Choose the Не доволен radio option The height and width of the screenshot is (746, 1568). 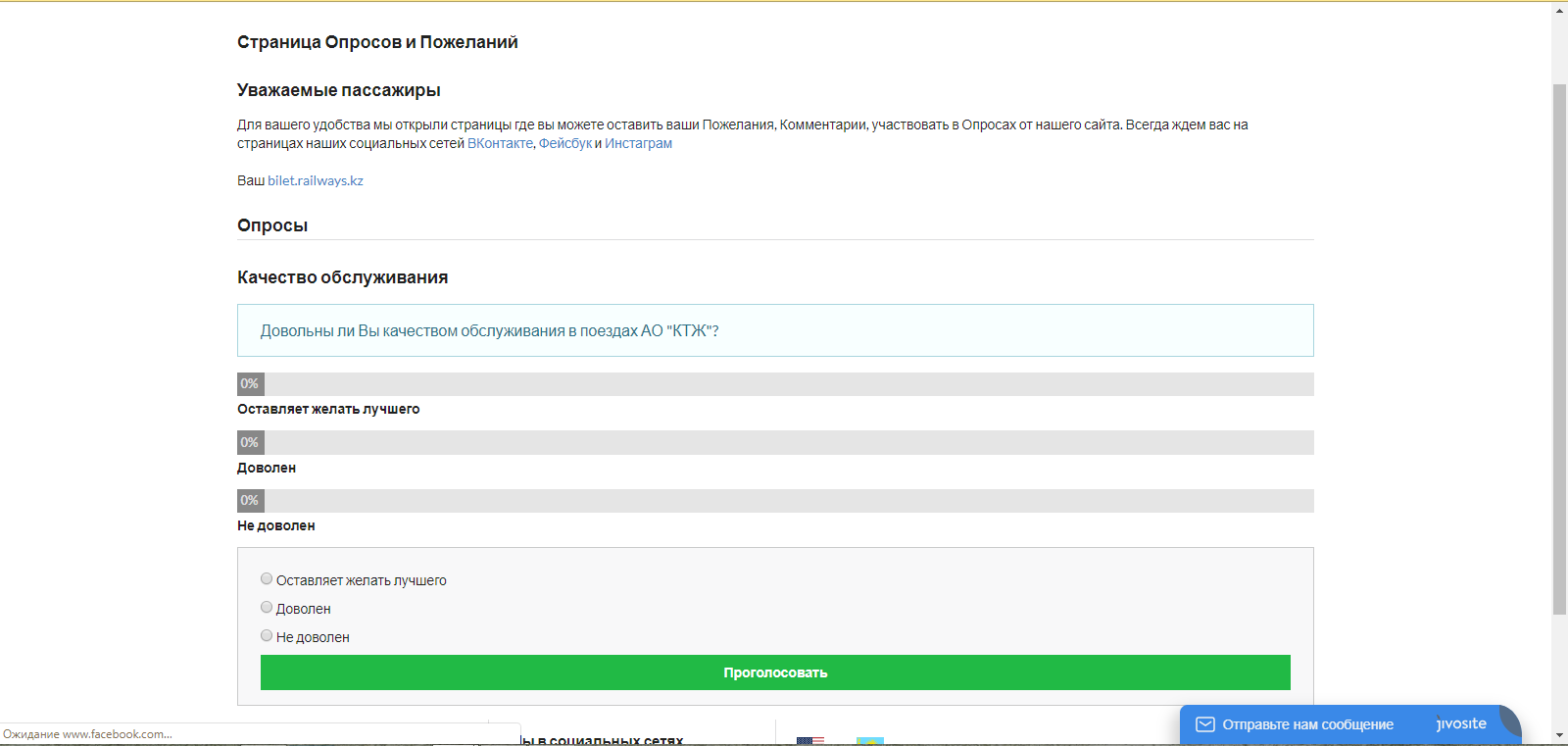click(x=267, y=635)
